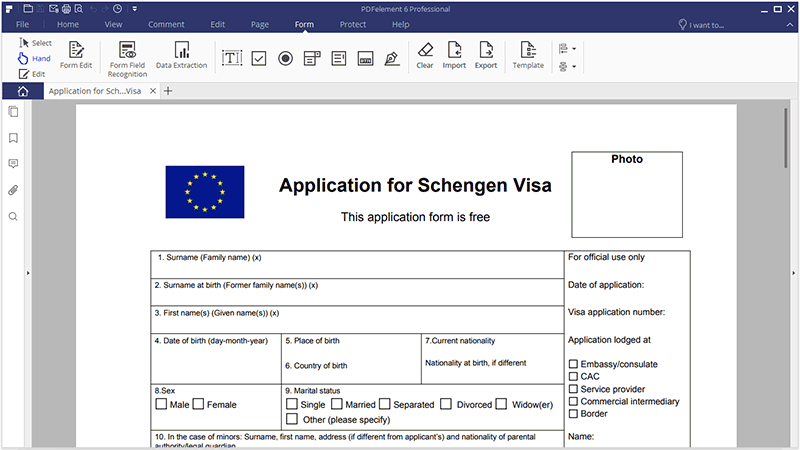
Task: Go to the home start page icon
Action: click(23, 91)
